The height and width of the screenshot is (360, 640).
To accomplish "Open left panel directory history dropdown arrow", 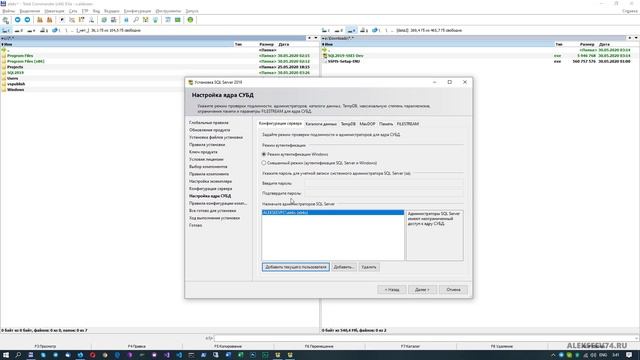I will click(316, 38).
